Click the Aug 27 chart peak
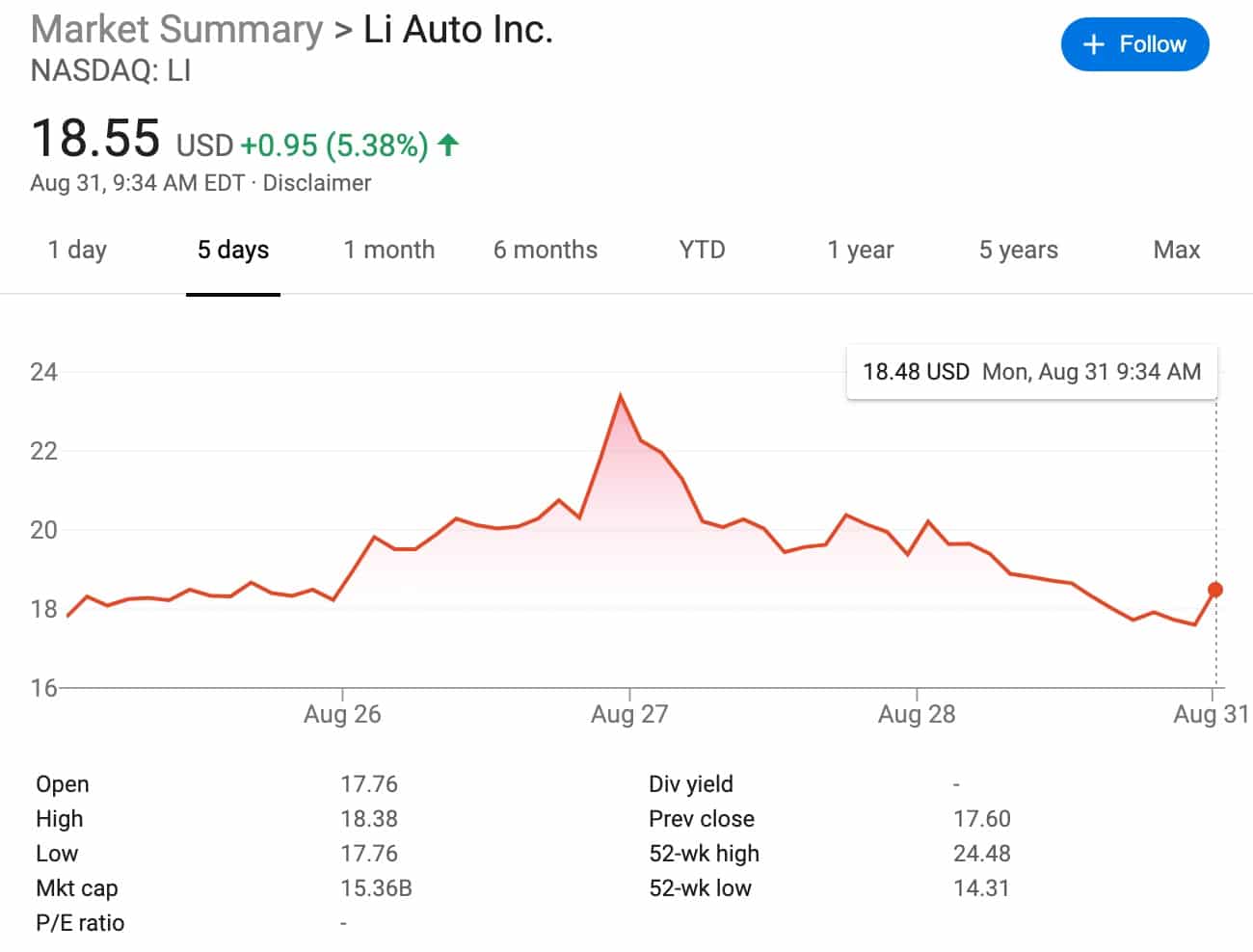This screenshot has height=952, width=1253. point(622,395)
